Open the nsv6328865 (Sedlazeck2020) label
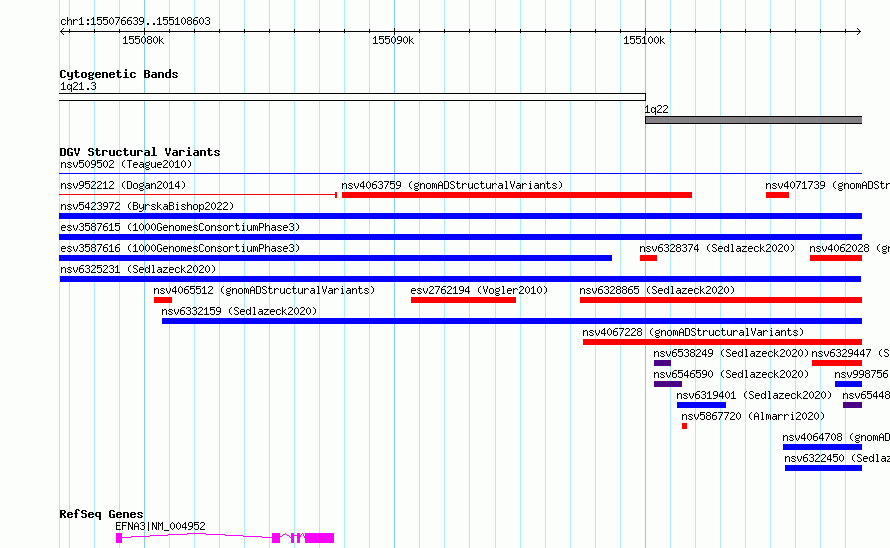The height and width of the screenshot is (548, 890). (x=657, y=290)
